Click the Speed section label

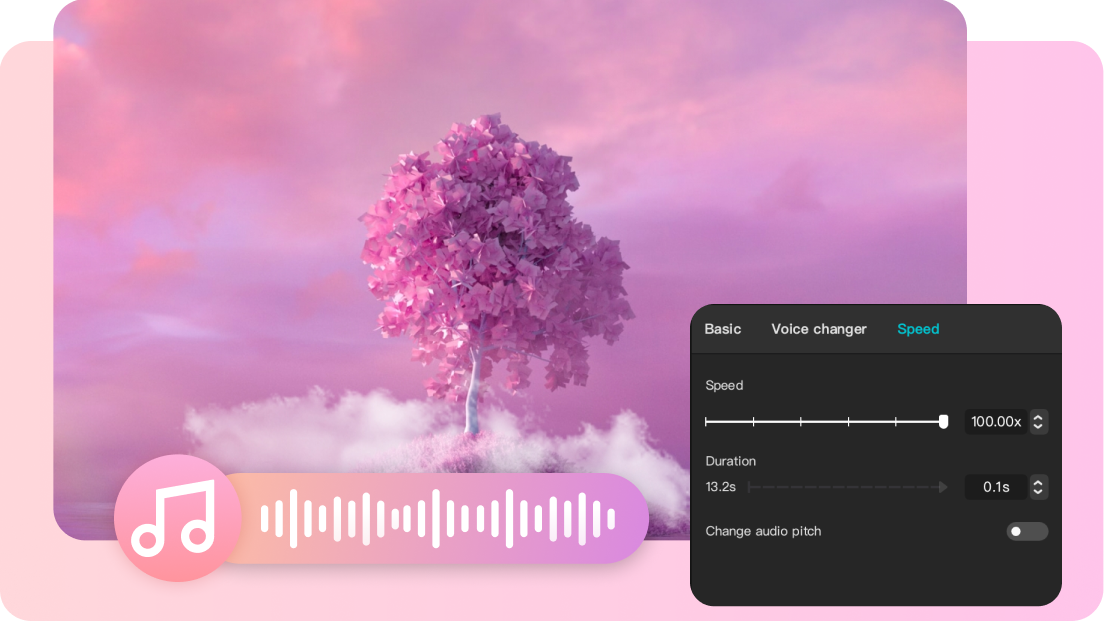(724, 385)
